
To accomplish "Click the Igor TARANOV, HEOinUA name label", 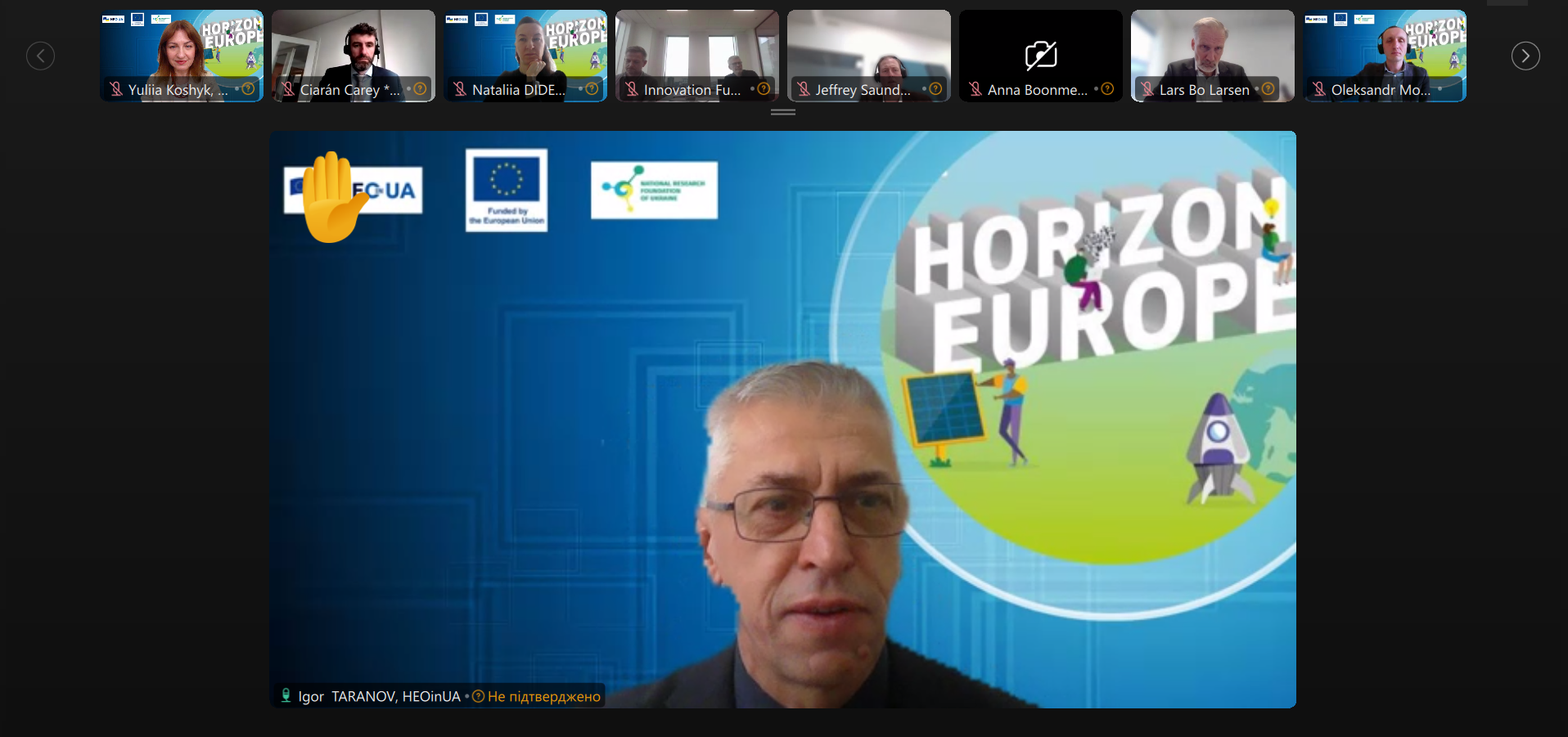I will coord(379,697).
